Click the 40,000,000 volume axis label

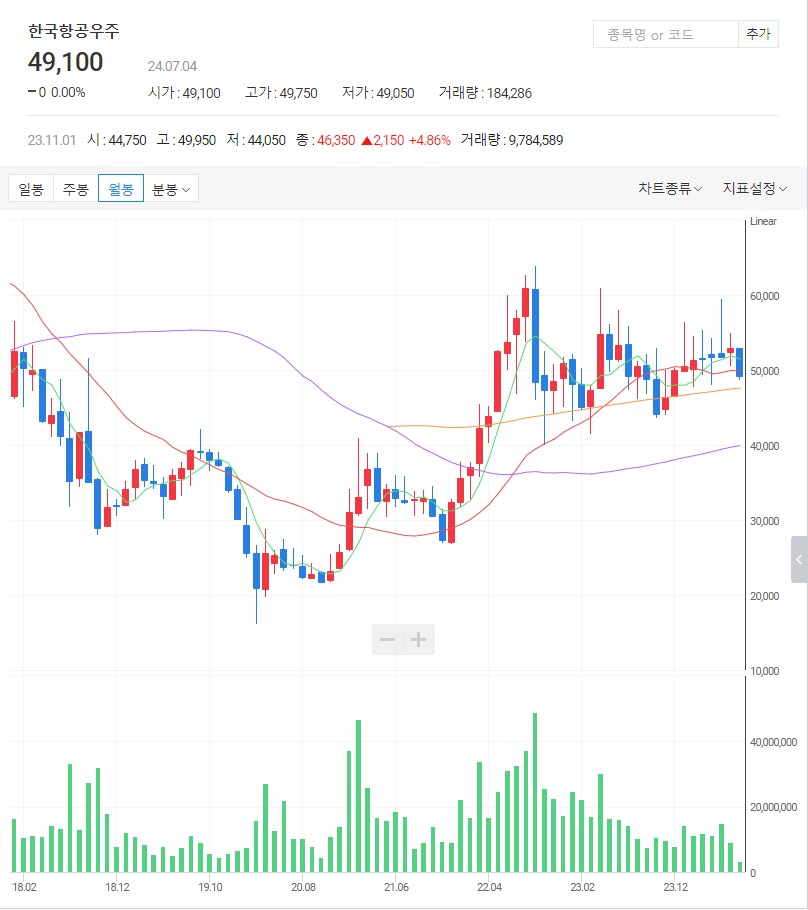(x=772, y=743)
